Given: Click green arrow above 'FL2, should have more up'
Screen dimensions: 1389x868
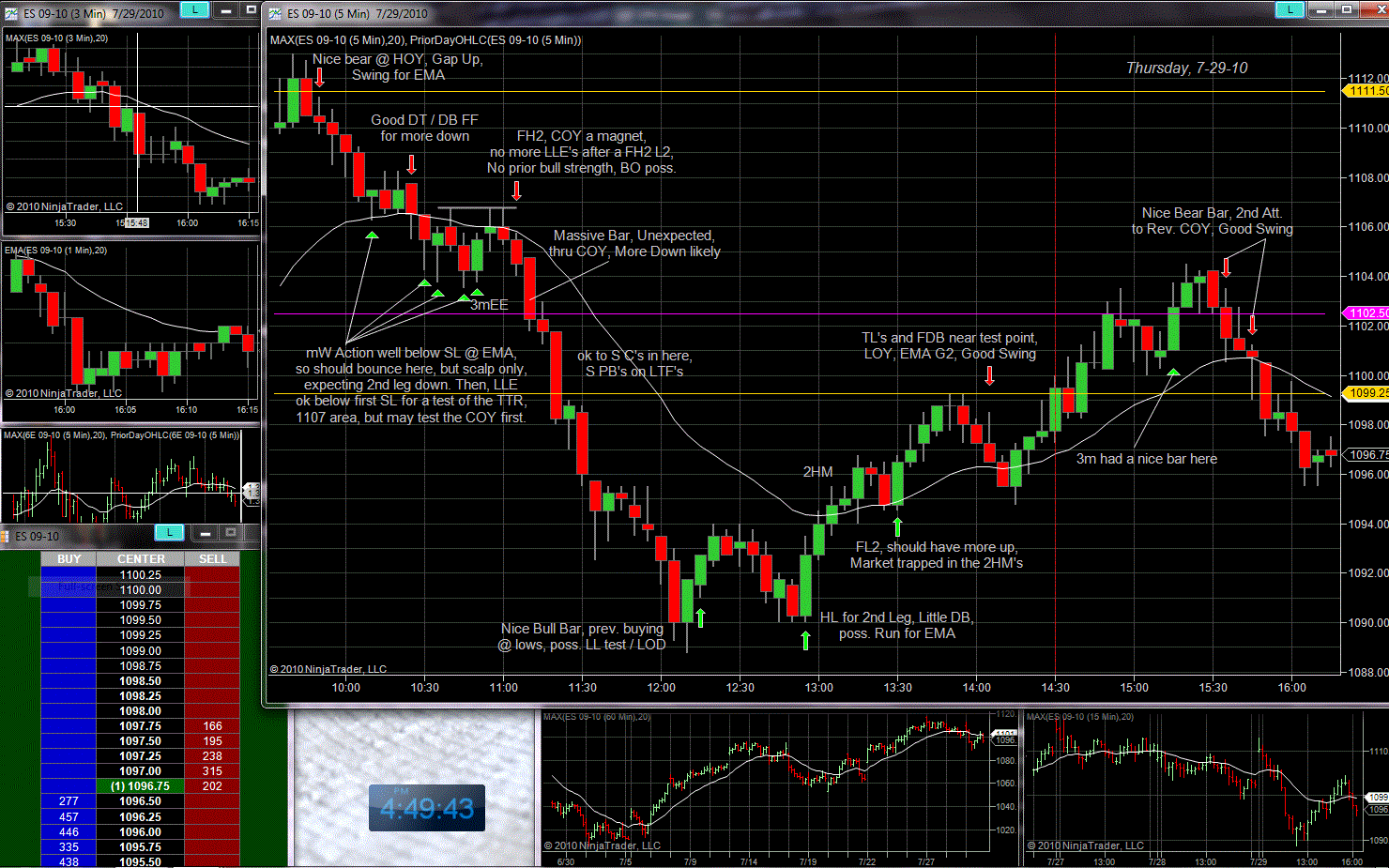Looking at the screenshot, I should pos(897,526).
